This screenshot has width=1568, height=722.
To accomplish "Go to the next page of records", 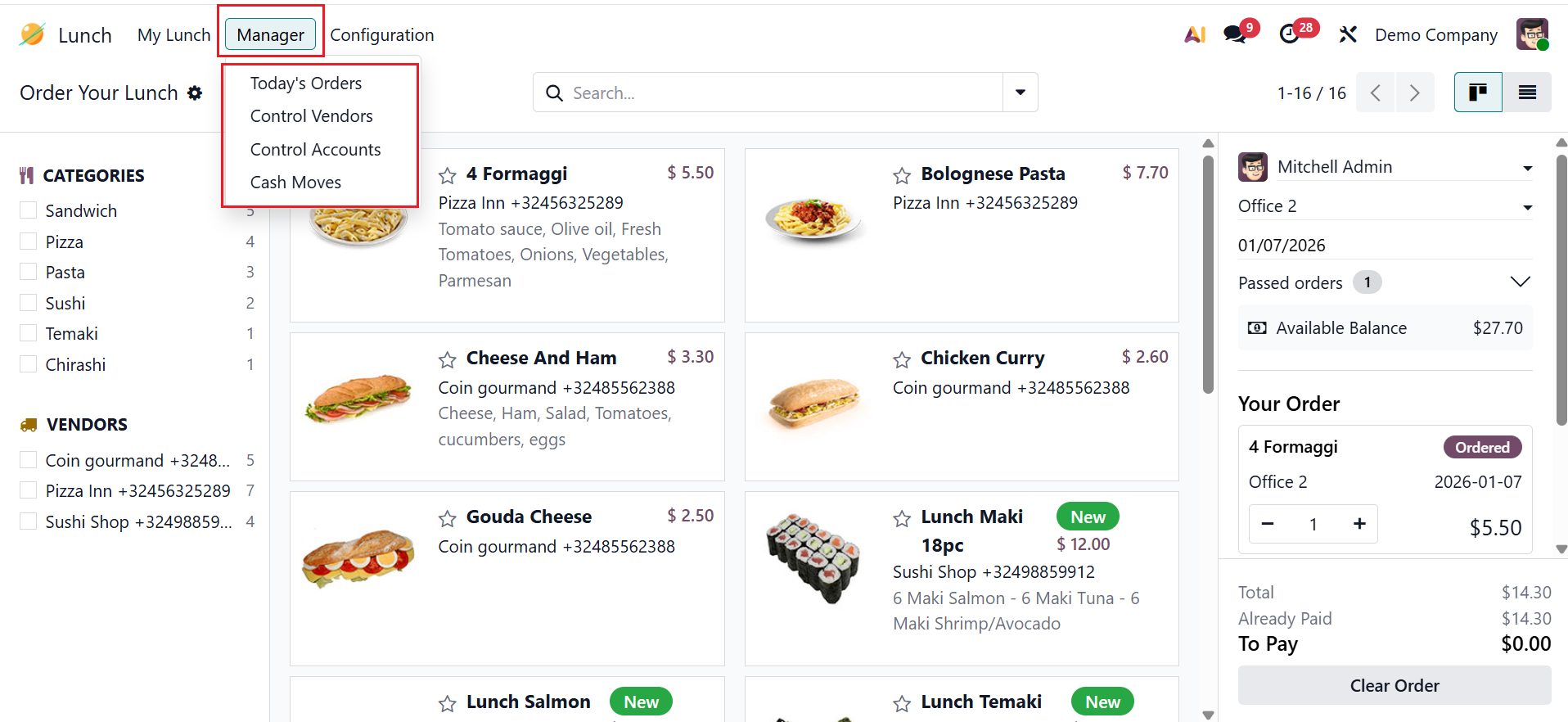I will point(1414,93).
